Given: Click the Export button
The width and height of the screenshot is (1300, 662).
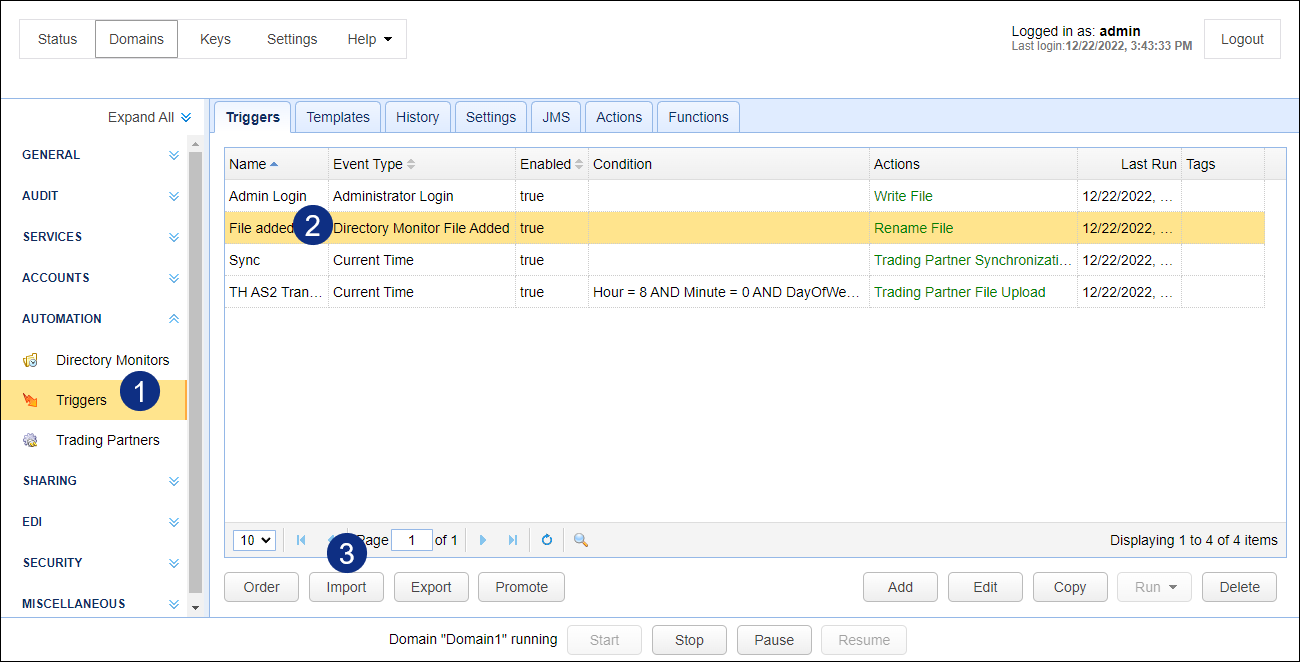Looking at the screenshot, I should coord(431,587).
